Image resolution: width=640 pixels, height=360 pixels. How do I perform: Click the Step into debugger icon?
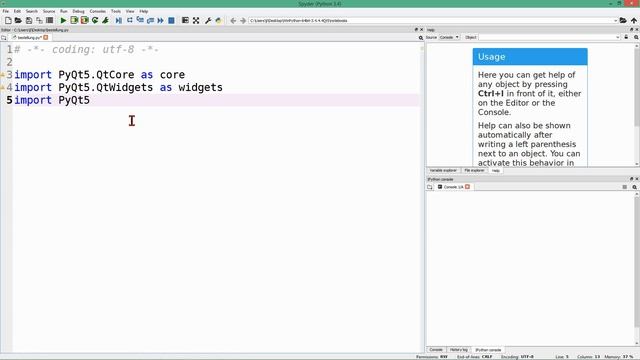[140, 20]
